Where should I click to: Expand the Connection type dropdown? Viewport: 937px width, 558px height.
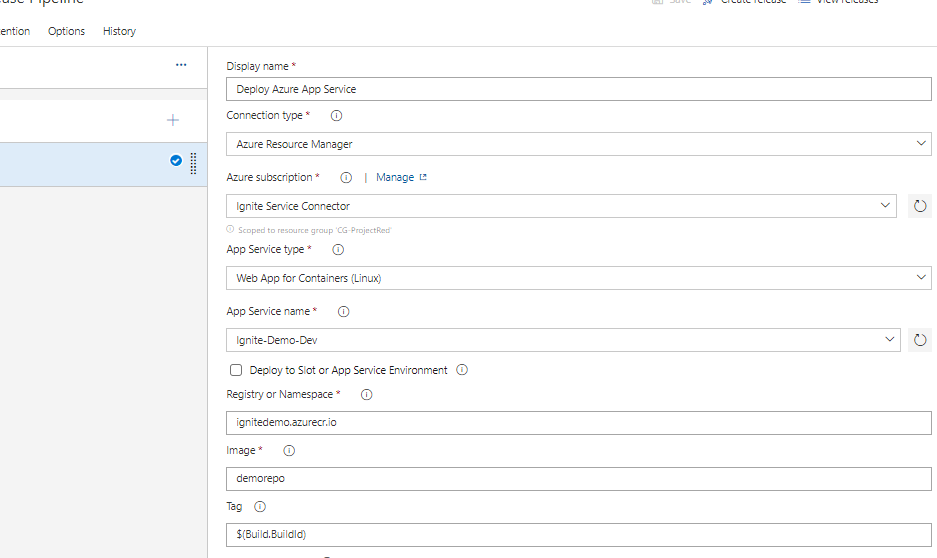921,143
